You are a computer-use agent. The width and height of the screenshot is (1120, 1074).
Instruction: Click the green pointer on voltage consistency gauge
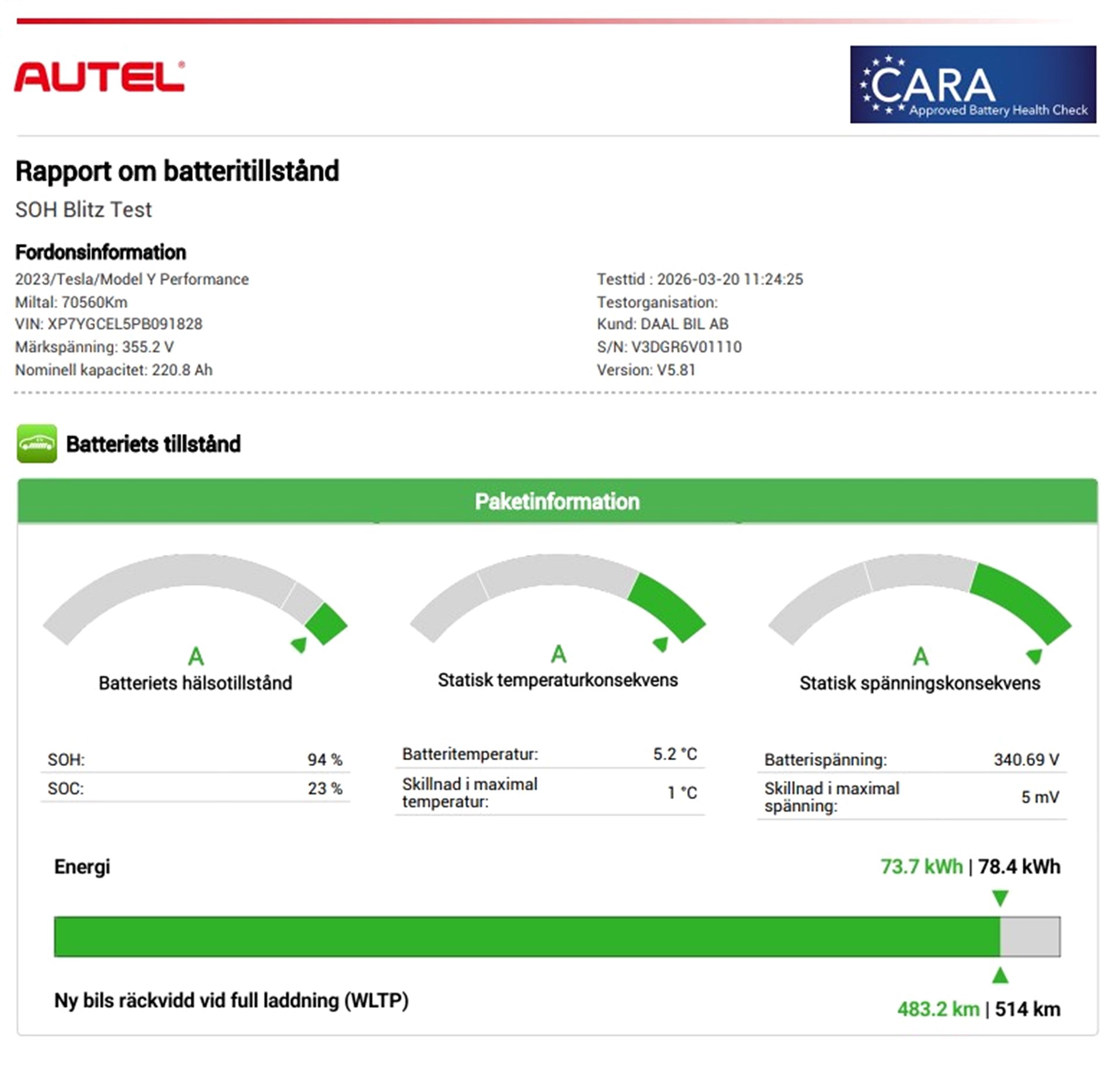1034,656
